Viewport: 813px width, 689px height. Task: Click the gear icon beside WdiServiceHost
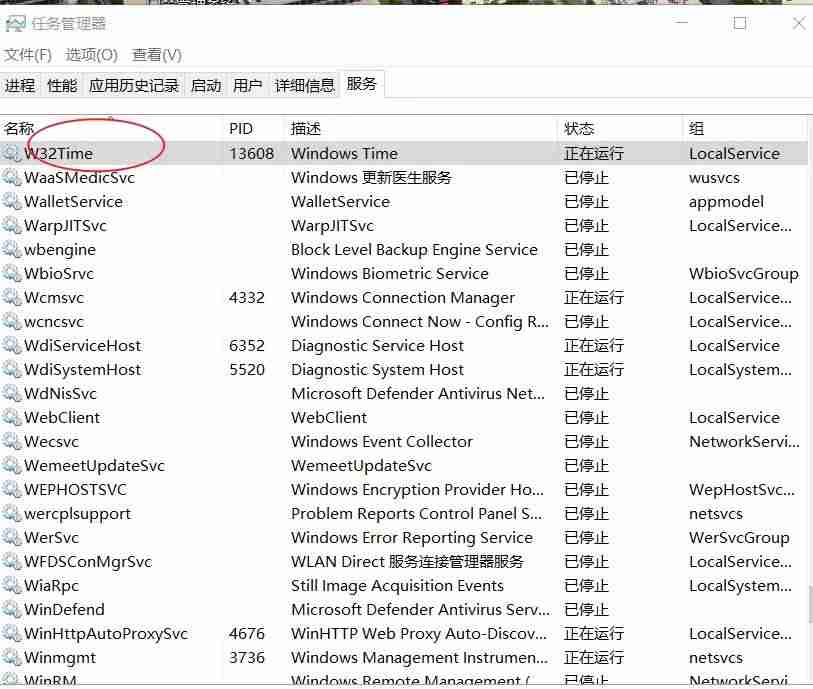[x=11, y=345]
